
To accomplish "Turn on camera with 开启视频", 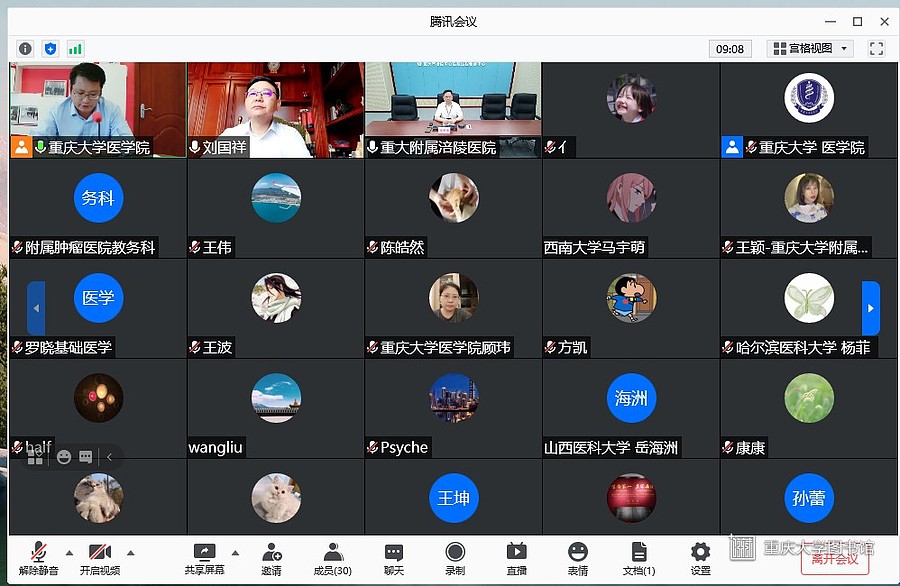I will click(100, 558).
